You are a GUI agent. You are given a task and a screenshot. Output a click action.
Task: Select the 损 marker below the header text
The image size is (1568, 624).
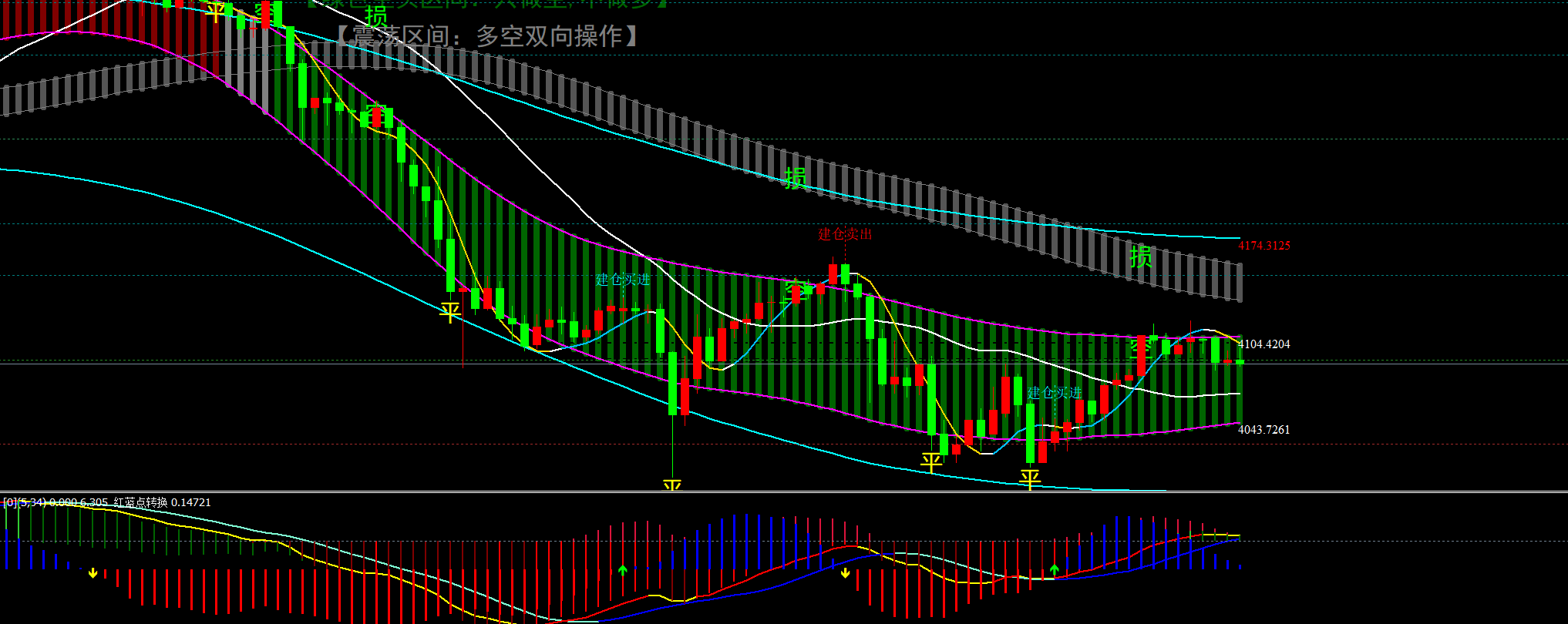pyautogui.click(x=376, y=15)
